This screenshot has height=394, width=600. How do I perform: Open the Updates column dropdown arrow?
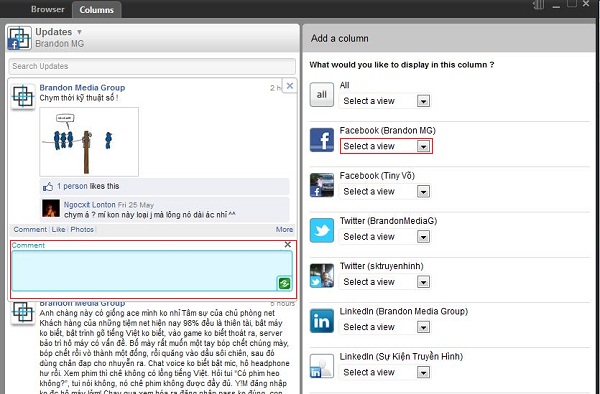click(79, 32)
